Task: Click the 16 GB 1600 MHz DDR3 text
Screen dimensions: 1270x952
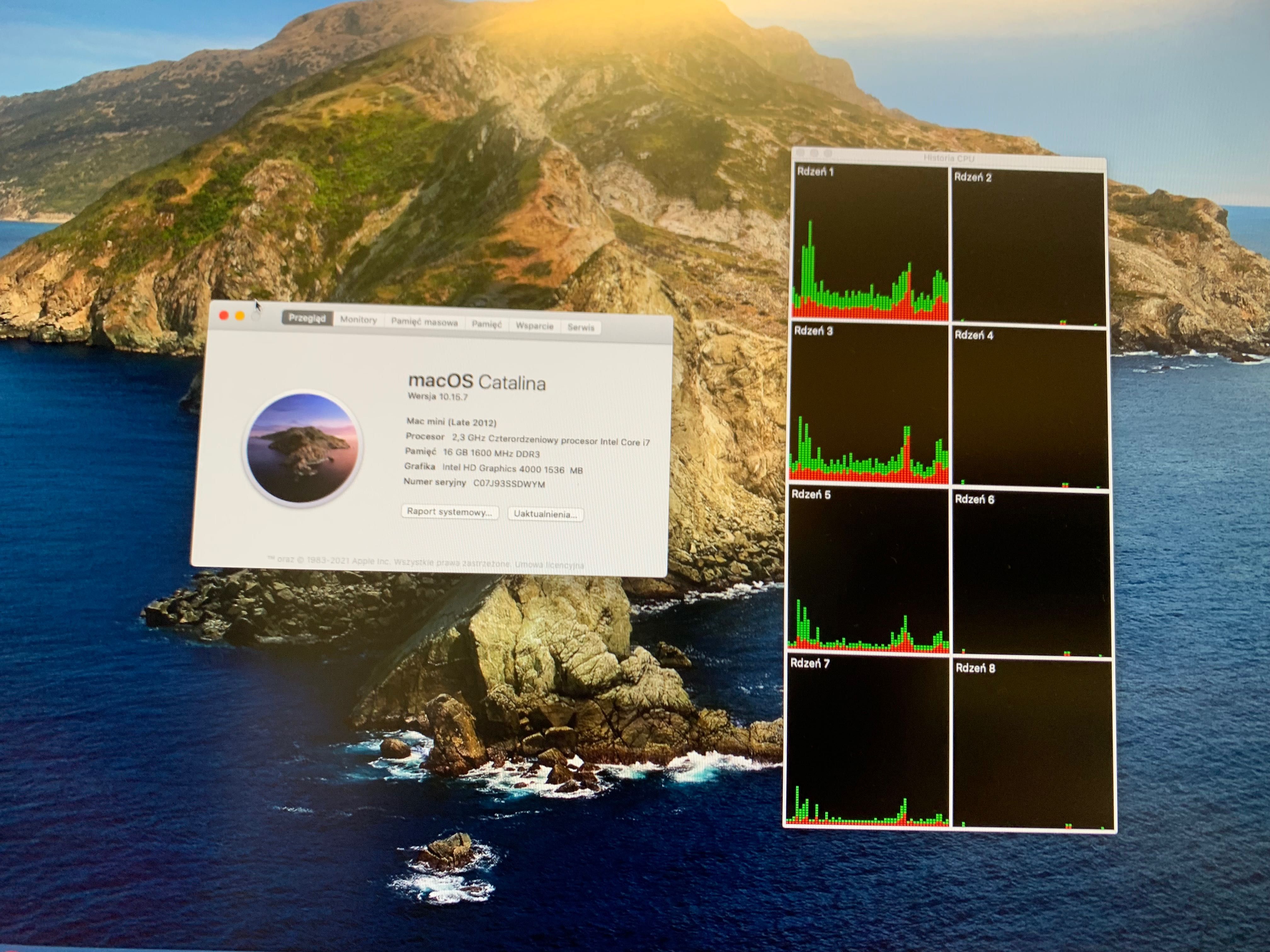Action: pyautogui.click(x=491, y=453)
